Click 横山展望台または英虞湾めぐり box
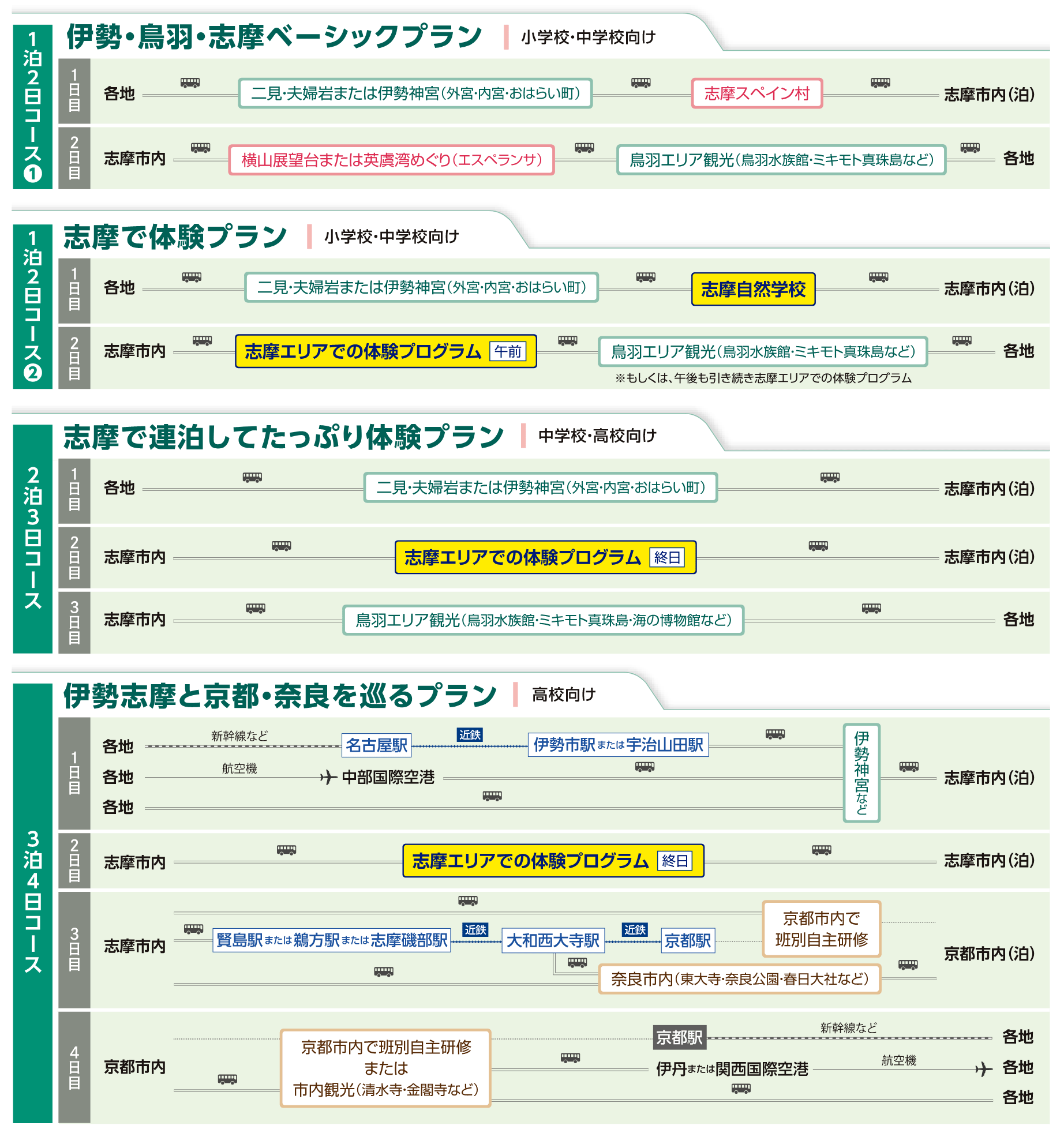The image size is (1064, 1133). [392, 160]
